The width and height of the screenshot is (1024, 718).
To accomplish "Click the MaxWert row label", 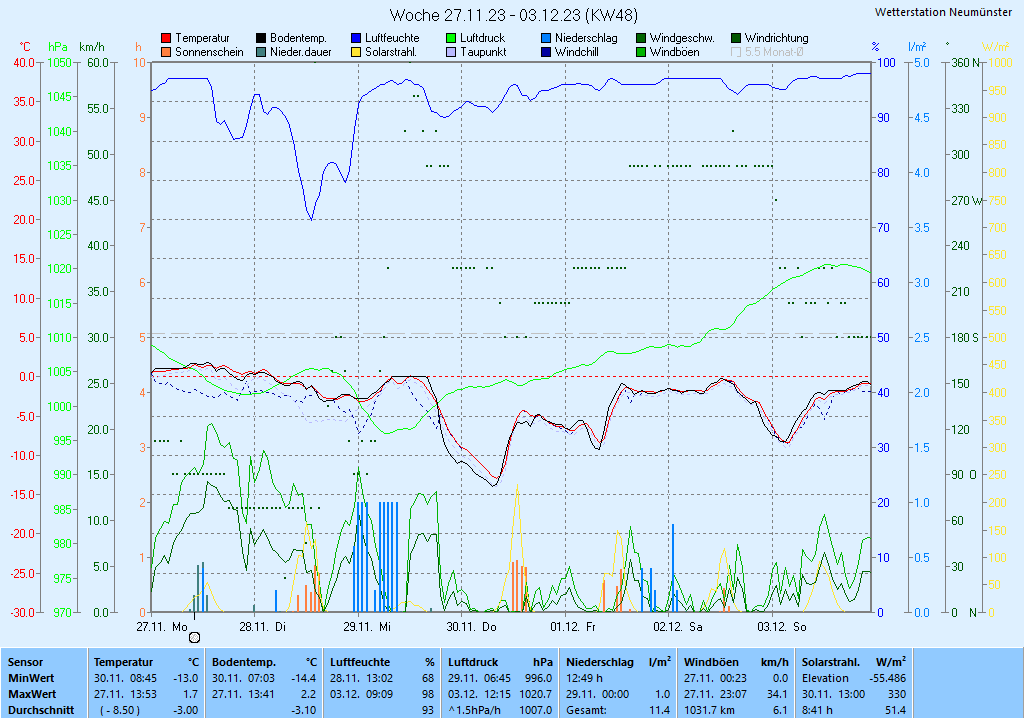I will [x=33, y=694].
